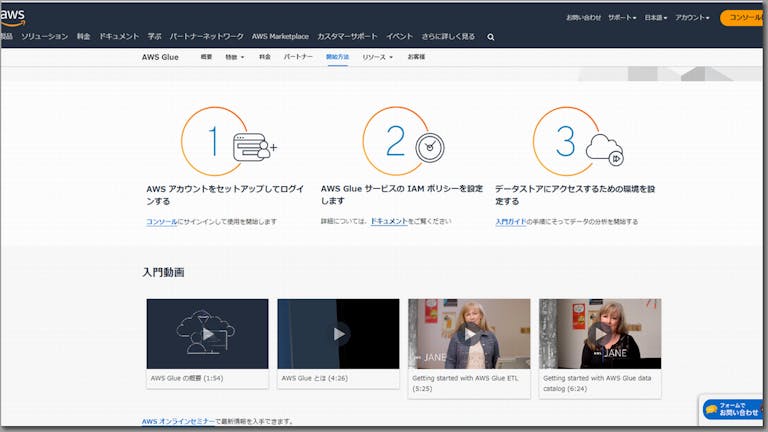Click お問い合わせ in top bar
Image resolution: width=768 pixels, height=432 pixels.
pyautogui.click(x=583, y=18)
